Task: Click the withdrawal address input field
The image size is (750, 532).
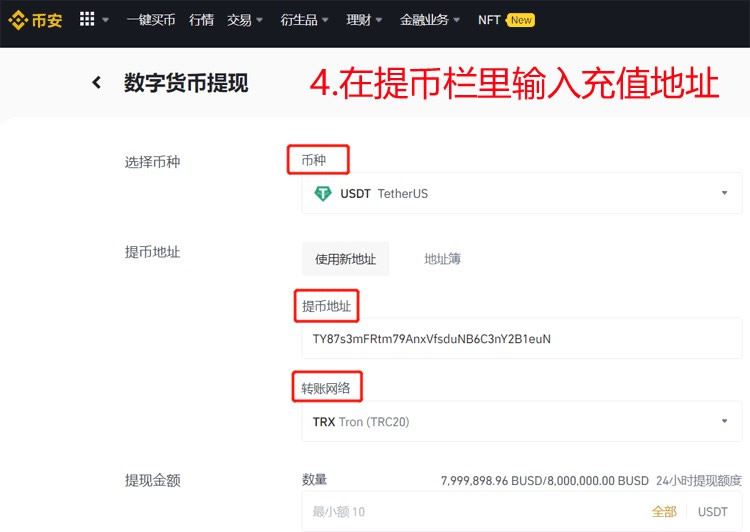Action: pos(521,339)
